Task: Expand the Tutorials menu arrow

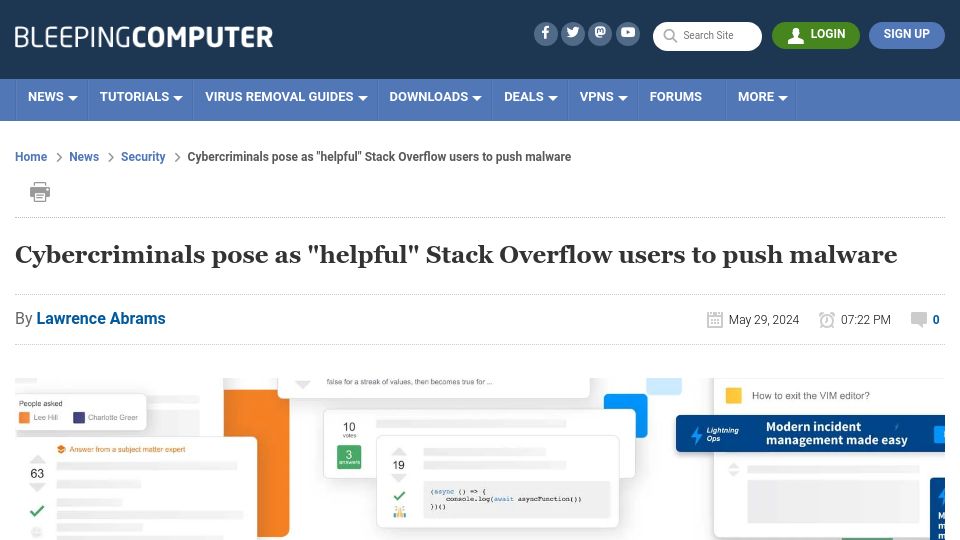Action: click(x=178, y=98)
